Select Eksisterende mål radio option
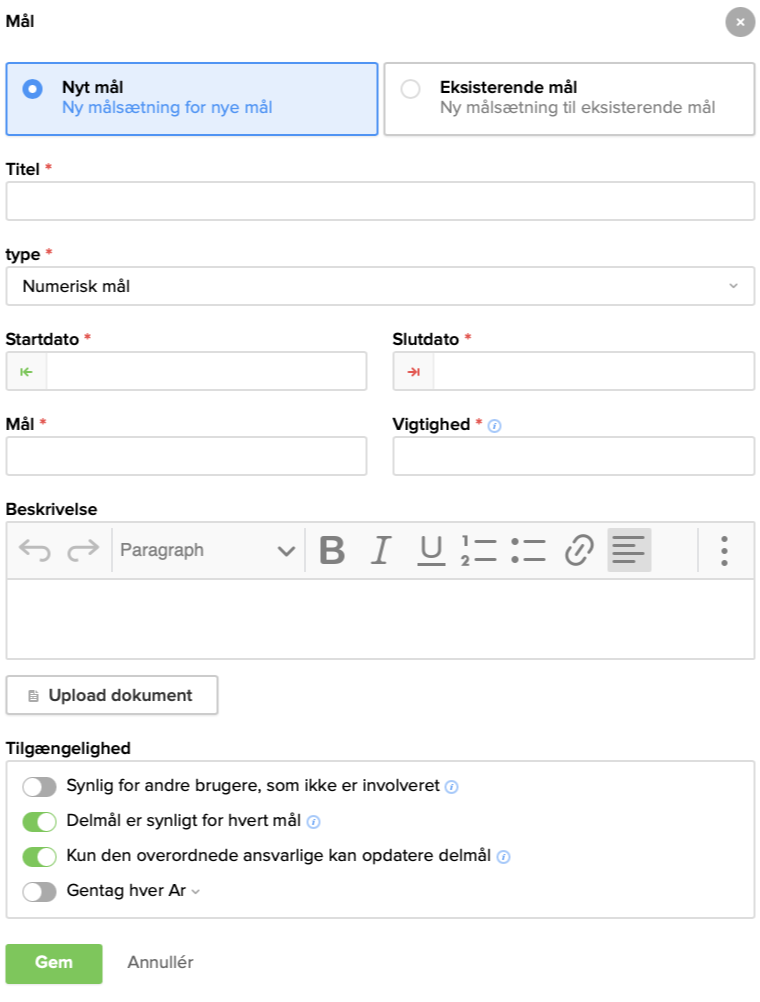This screenshot has width=760, height=1002. pyautogui.click(x=411, y=89)
